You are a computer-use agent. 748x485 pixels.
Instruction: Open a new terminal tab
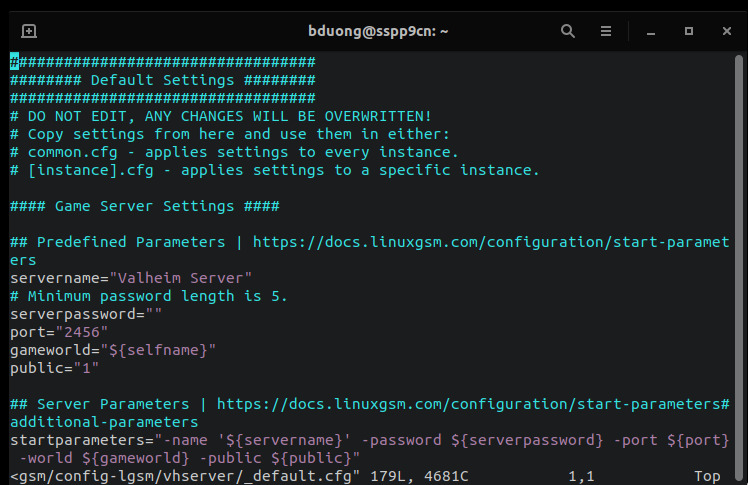[x=29, y=31]
